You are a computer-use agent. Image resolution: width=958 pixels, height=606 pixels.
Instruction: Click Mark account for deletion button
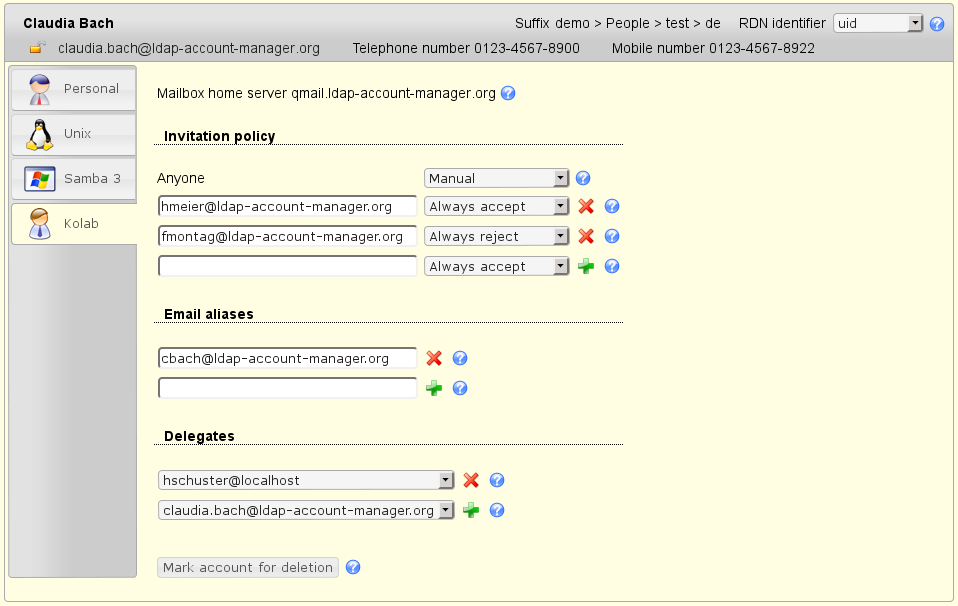click(x=248, y=568)
